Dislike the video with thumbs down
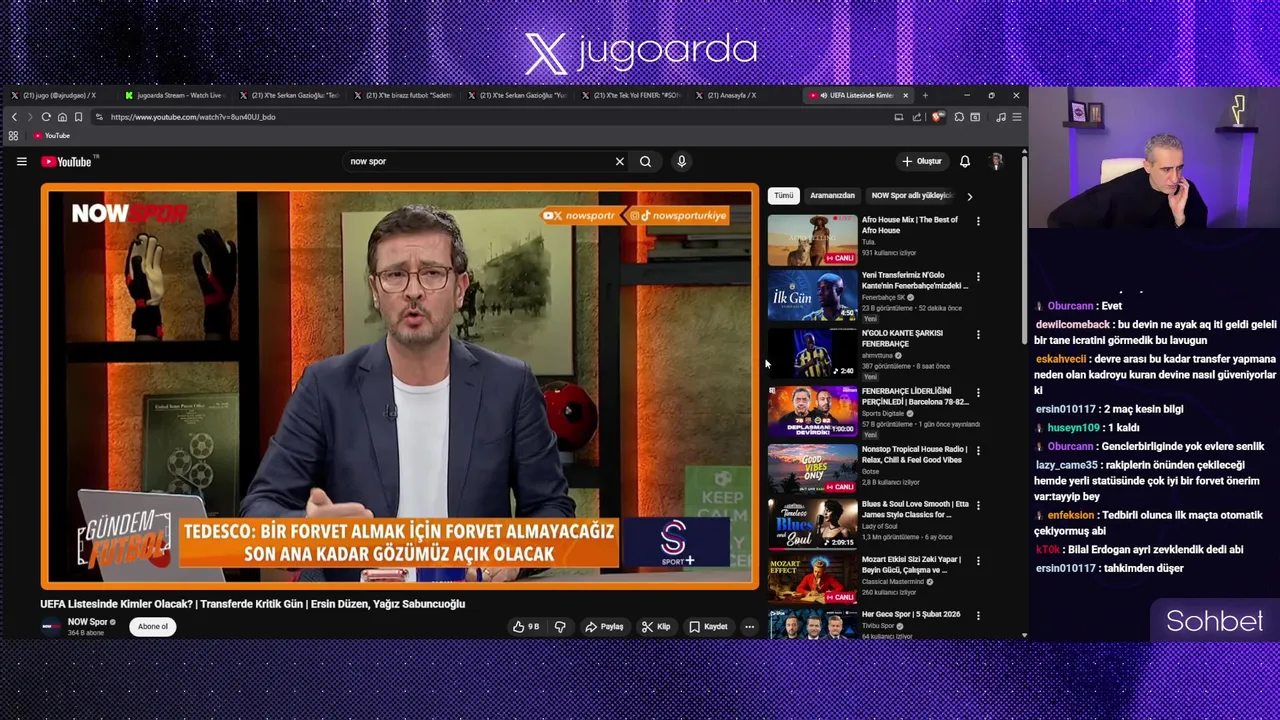1280x720 pixels. coord(560,626)
